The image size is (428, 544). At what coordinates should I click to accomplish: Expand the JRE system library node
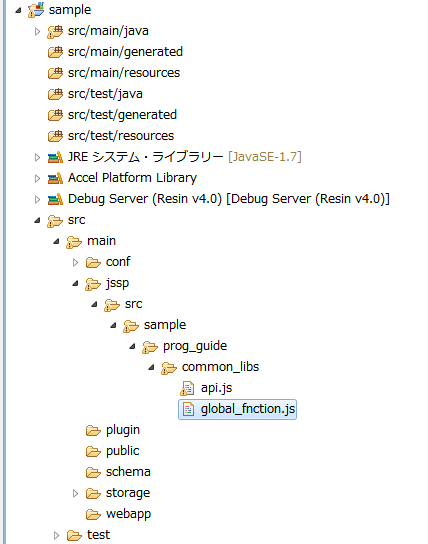pyautogui.click(x=37, y=158)
